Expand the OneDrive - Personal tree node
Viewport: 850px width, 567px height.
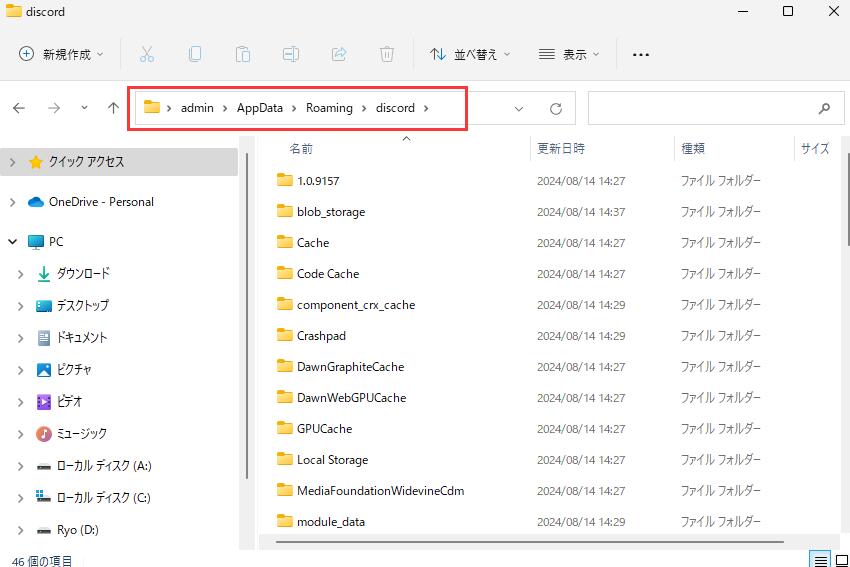(12, 202)
